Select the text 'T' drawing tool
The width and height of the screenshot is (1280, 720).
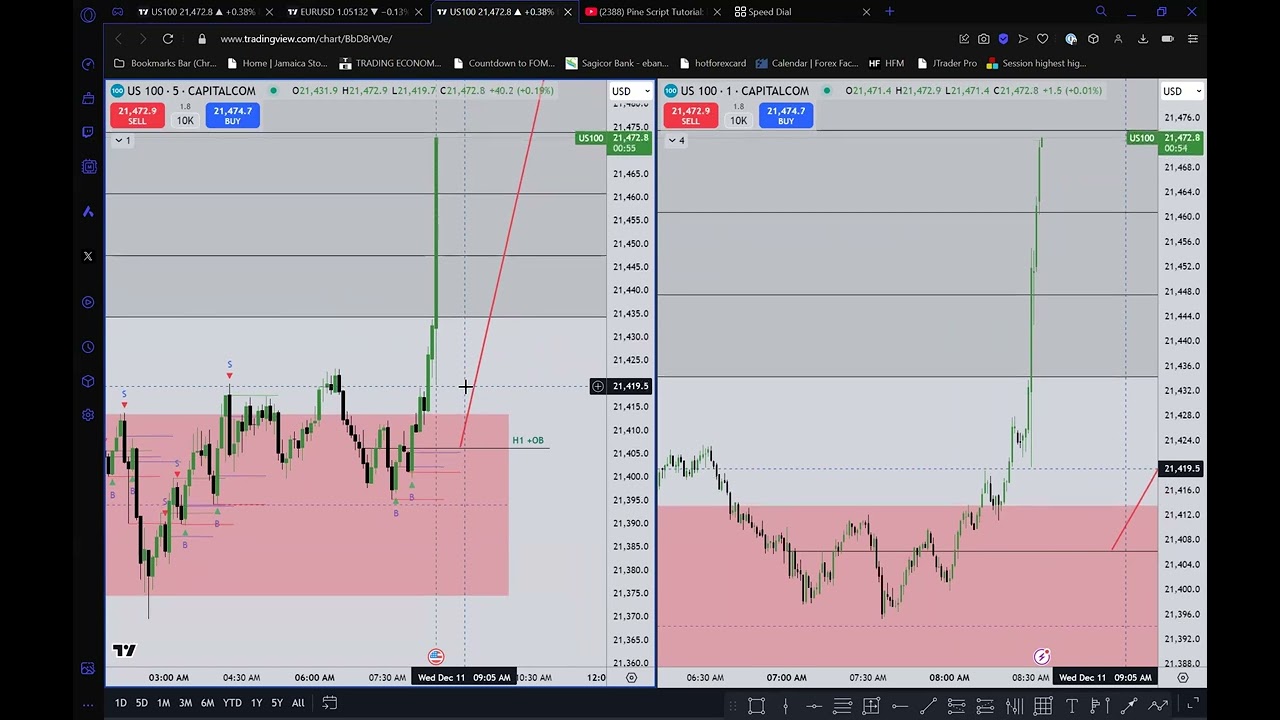[1071, 706]
